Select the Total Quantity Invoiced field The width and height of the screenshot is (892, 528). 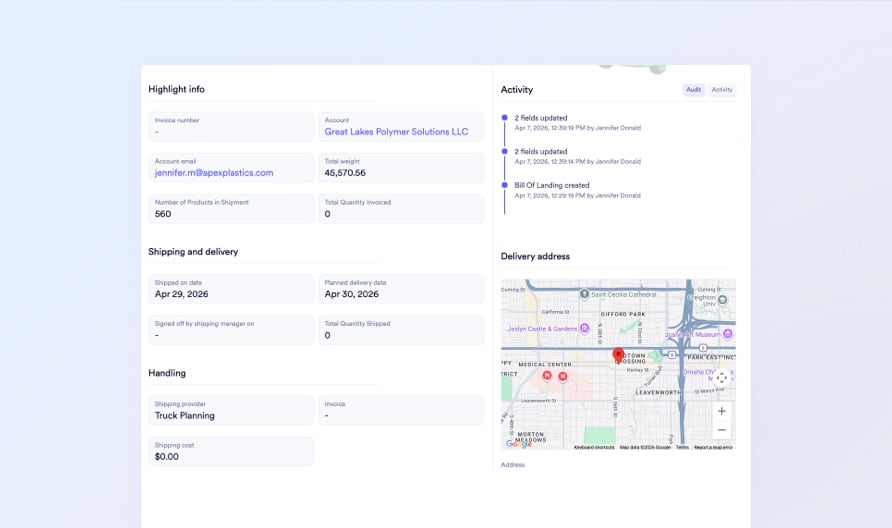401,209
